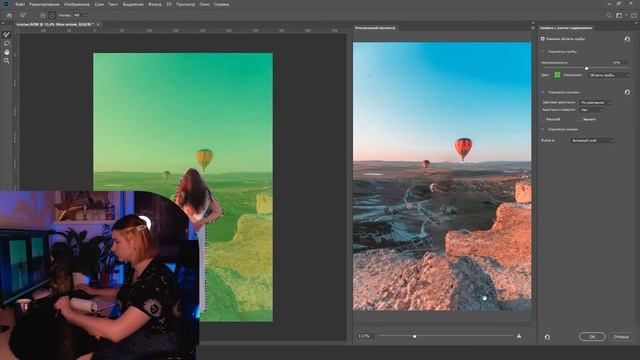Open the Окно menu

pyautogui.click(x=204, y=4)
